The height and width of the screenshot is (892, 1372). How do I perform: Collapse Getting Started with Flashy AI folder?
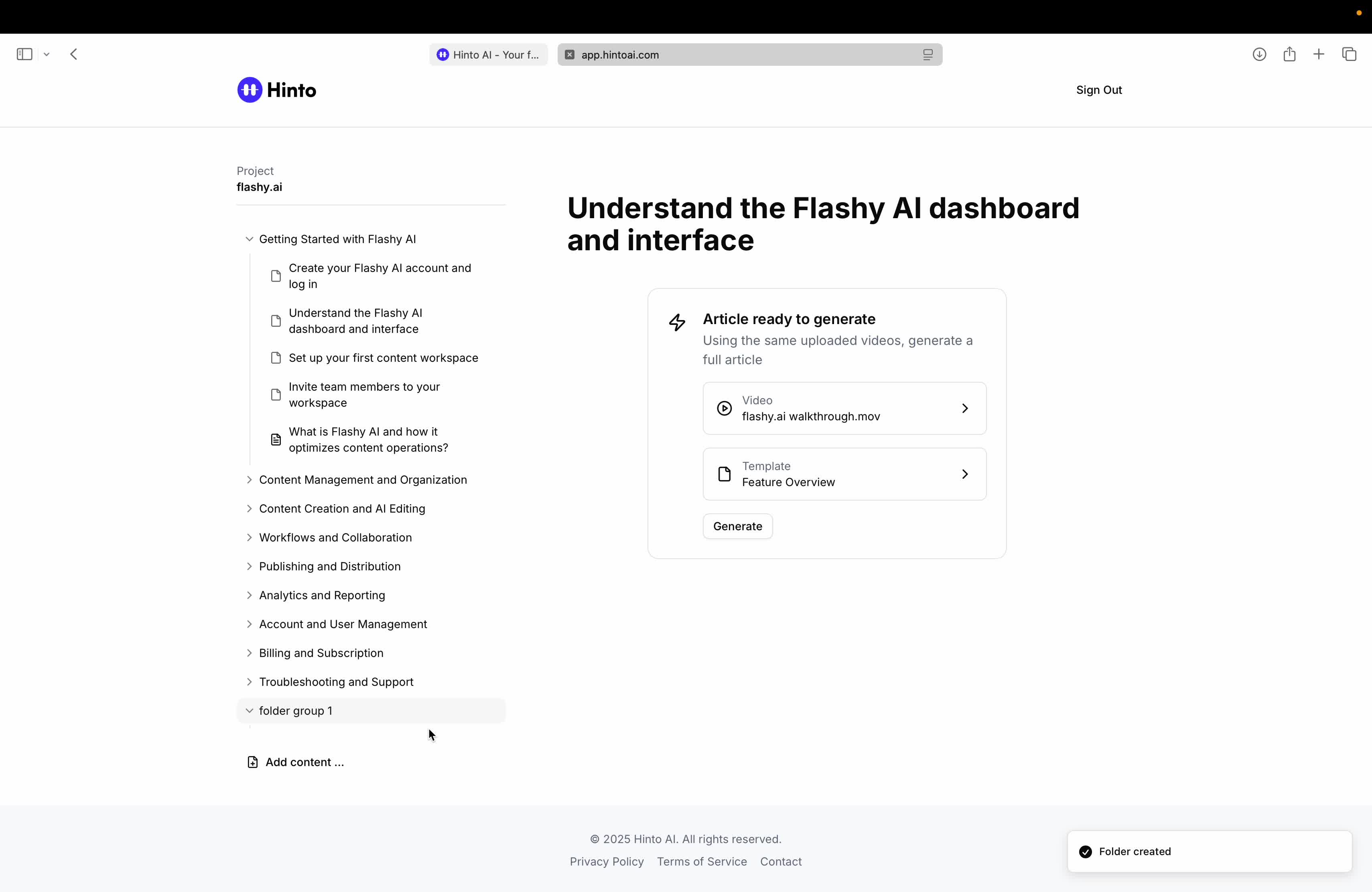[x=249, y=239]
